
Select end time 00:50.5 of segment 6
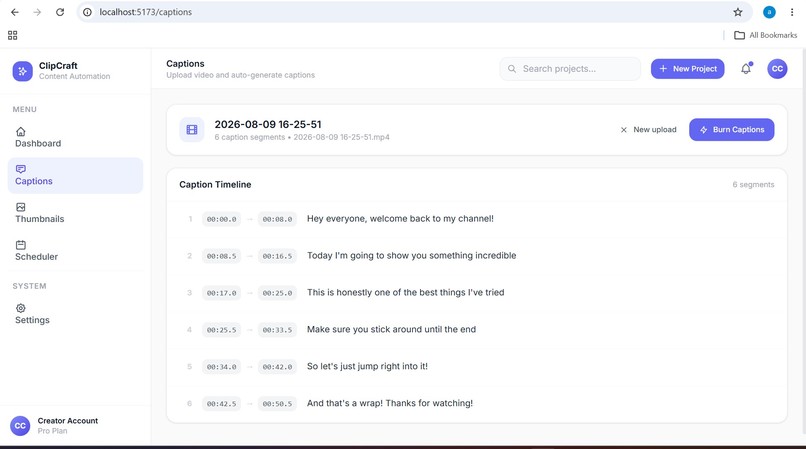pos(277,404)
